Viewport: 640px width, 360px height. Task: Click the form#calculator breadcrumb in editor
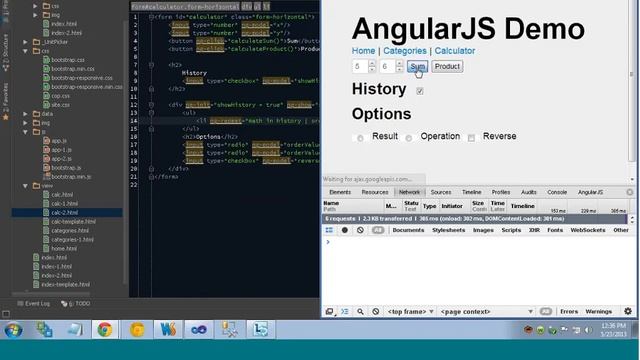(x=185, y=7)
